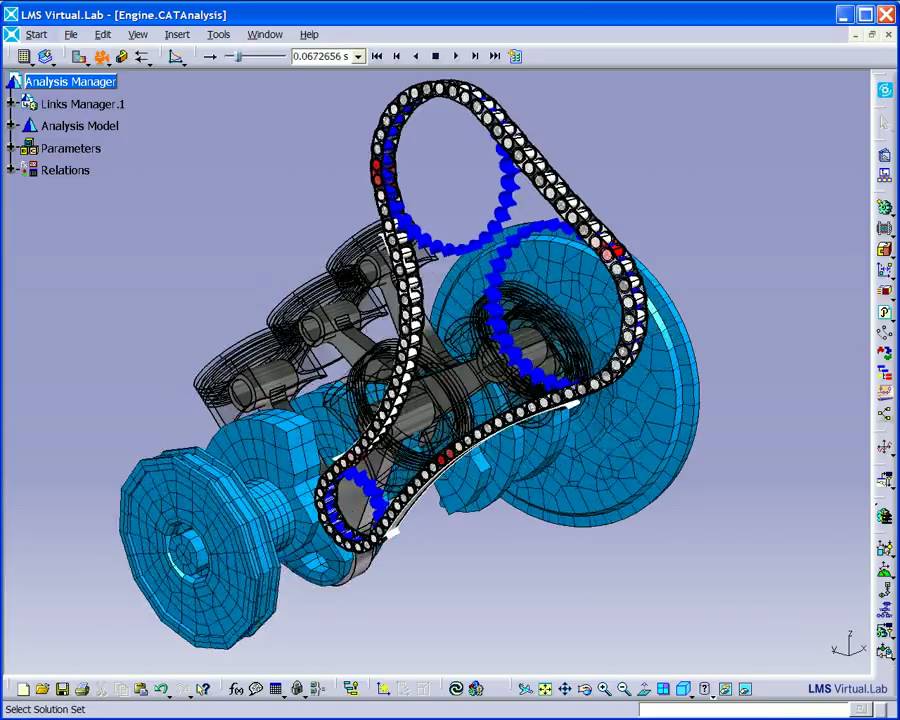Step forward one animation frame

point(475,56)
